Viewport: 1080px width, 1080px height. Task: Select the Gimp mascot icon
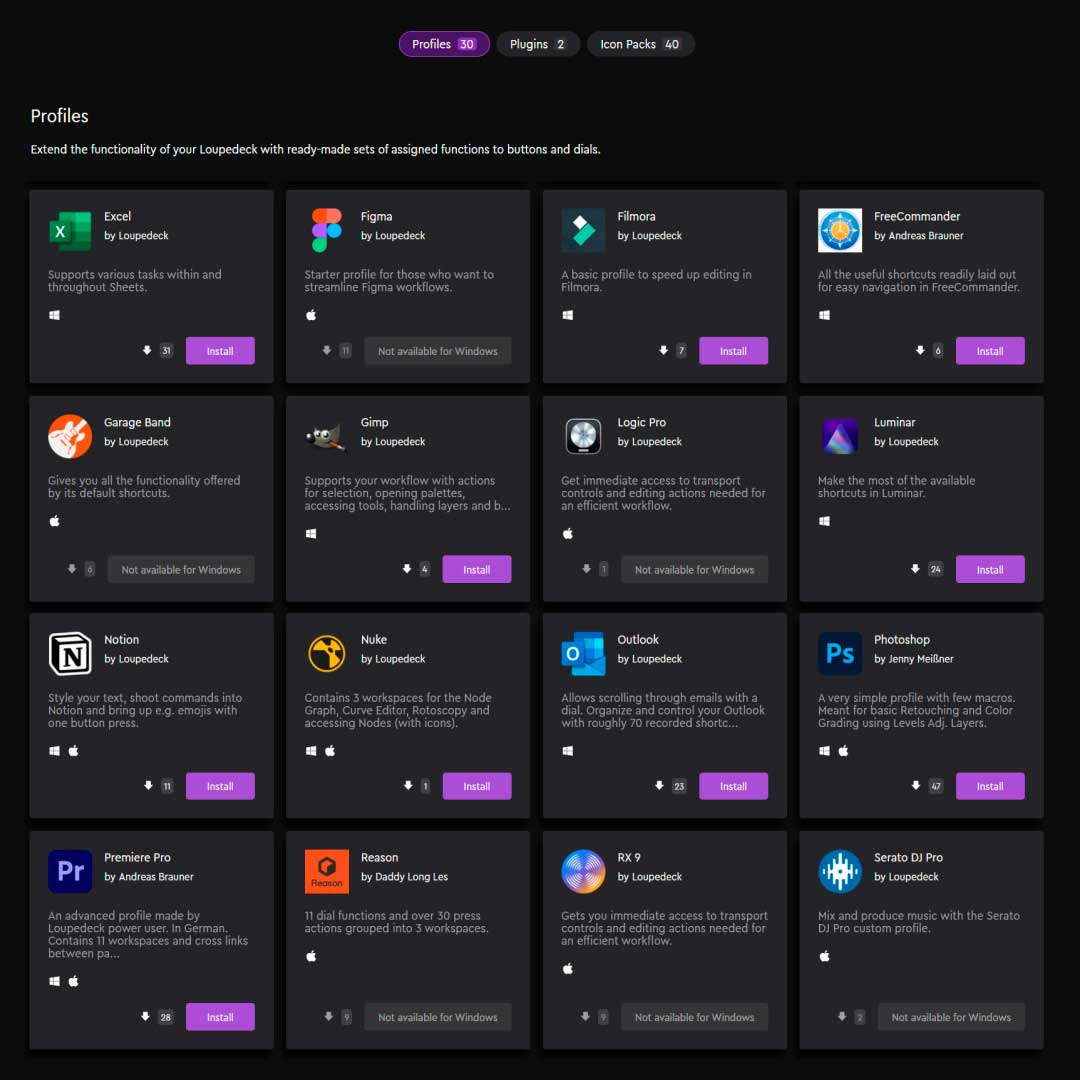(326, 436)
